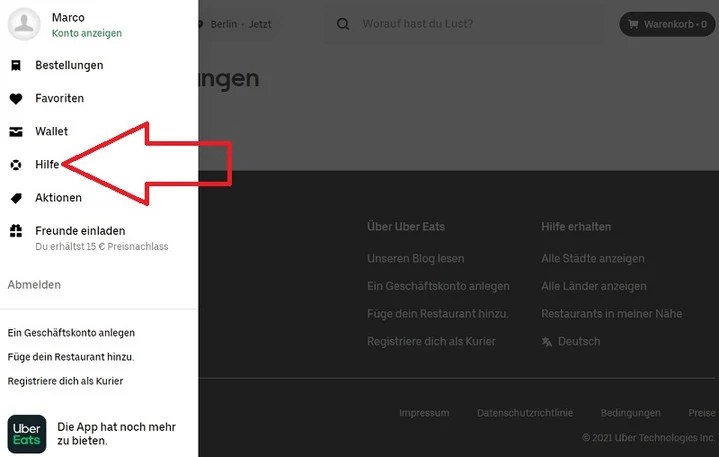
Task: Open footer link Ein Geschäftskonto anlegen
Action: (x=438, y=286)
